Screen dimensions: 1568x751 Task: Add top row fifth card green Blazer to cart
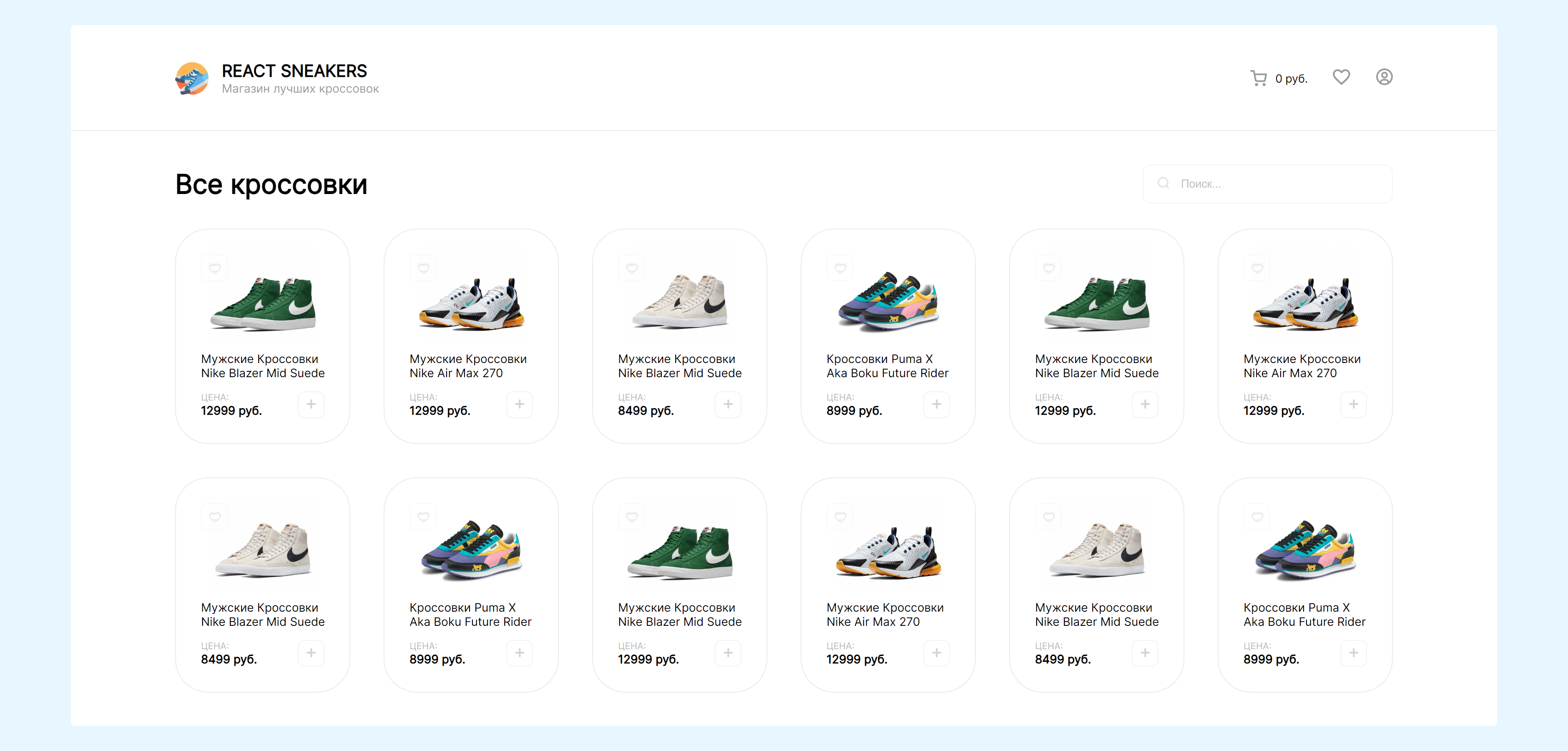[x=1145, y=404]
